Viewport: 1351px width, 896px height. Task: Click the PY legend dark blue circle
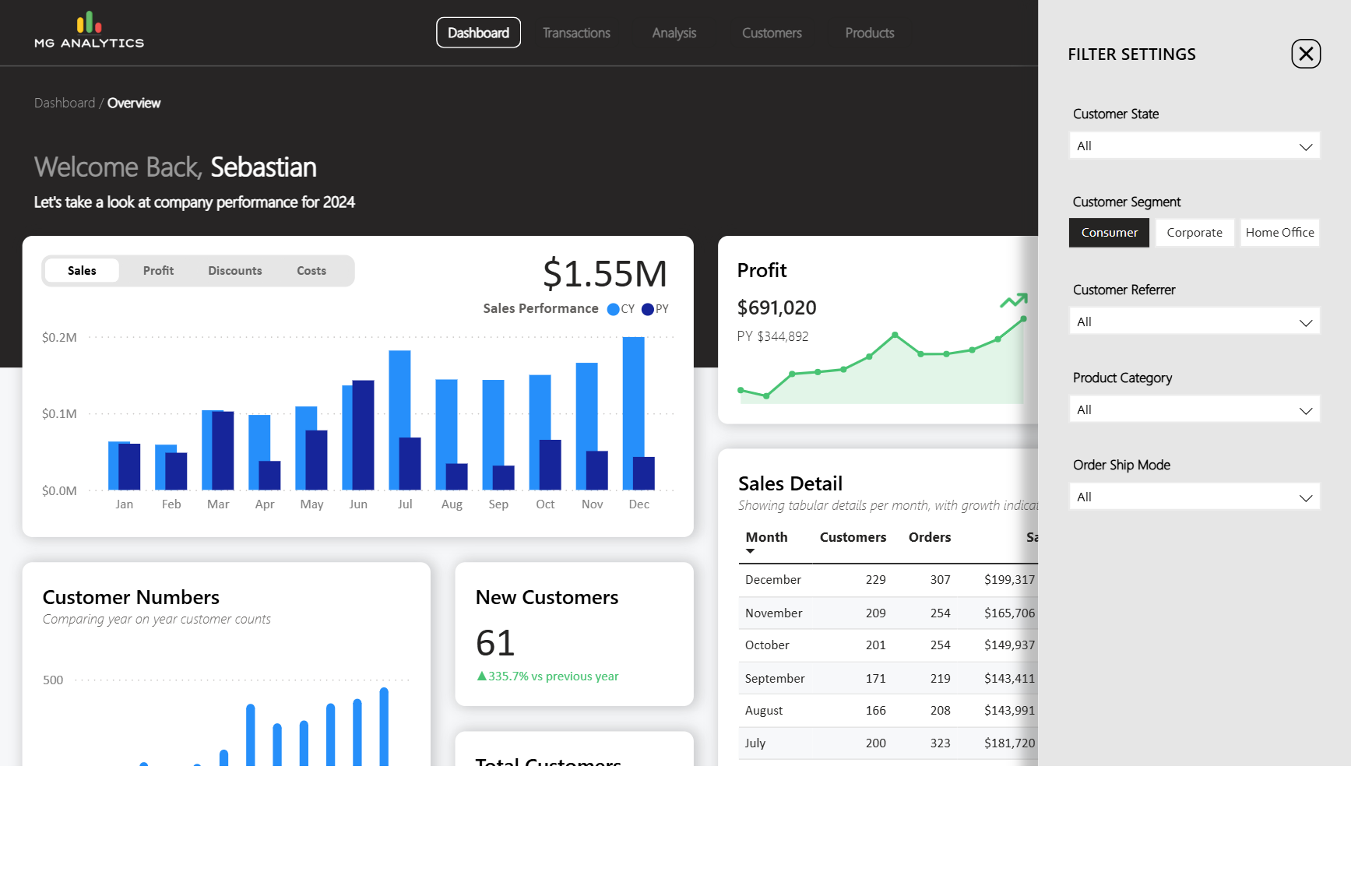point(647,309)
